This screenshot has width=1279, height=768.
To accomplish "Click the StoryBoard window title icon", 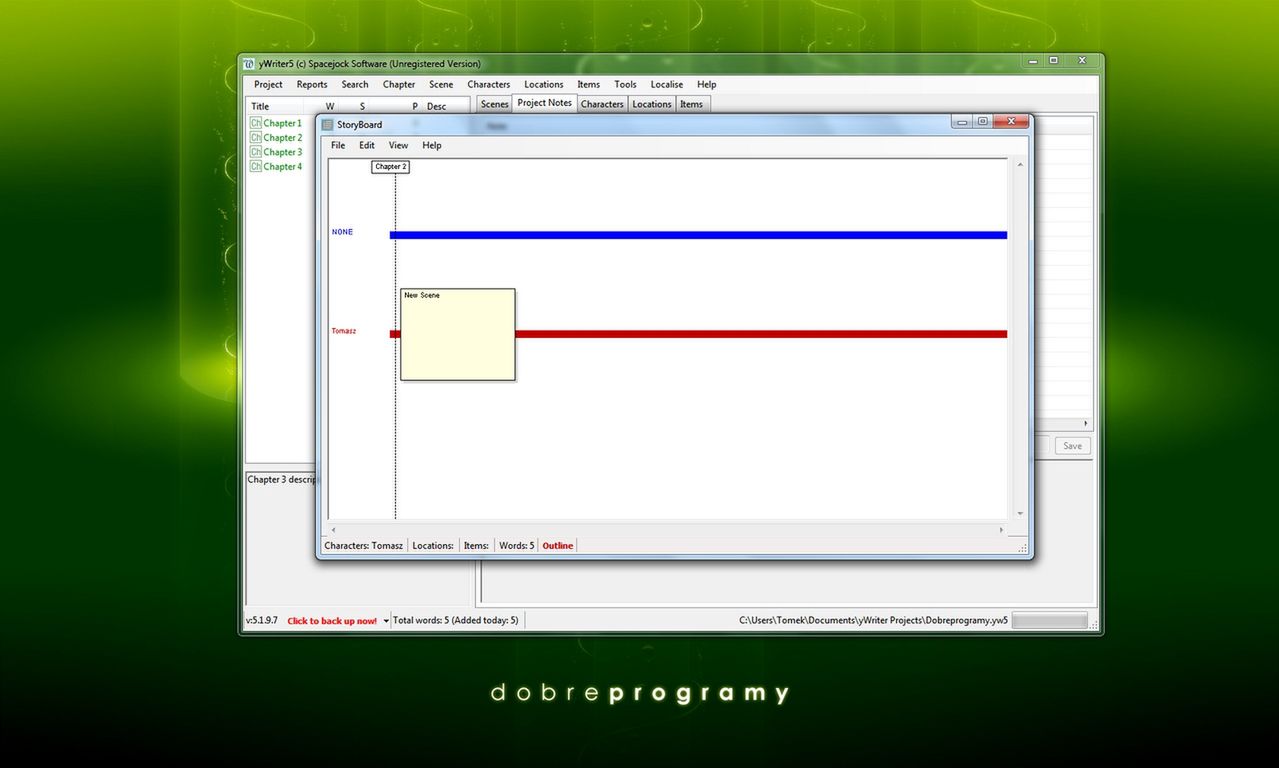I will point(327,125).
